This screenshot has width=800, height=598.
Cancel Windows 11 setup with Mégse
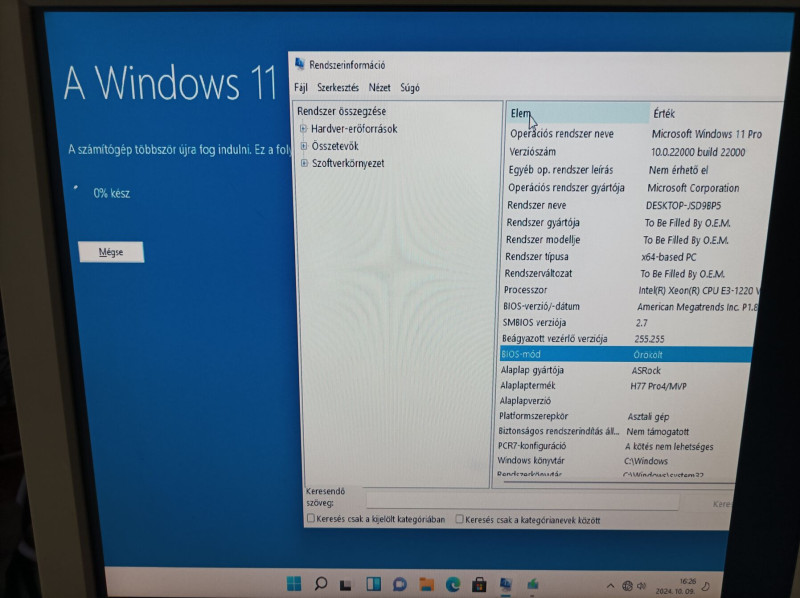[x=111, y=252]
